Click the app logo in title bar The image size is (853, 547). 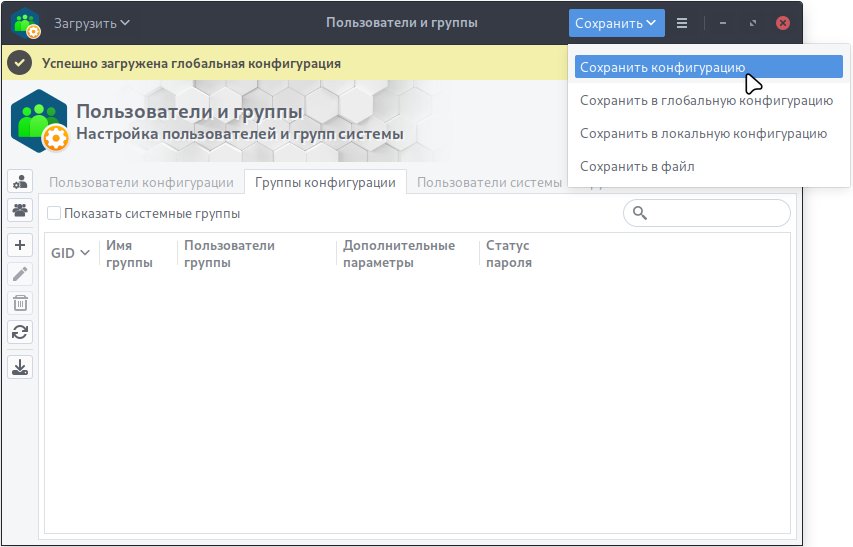coord(26,23)
